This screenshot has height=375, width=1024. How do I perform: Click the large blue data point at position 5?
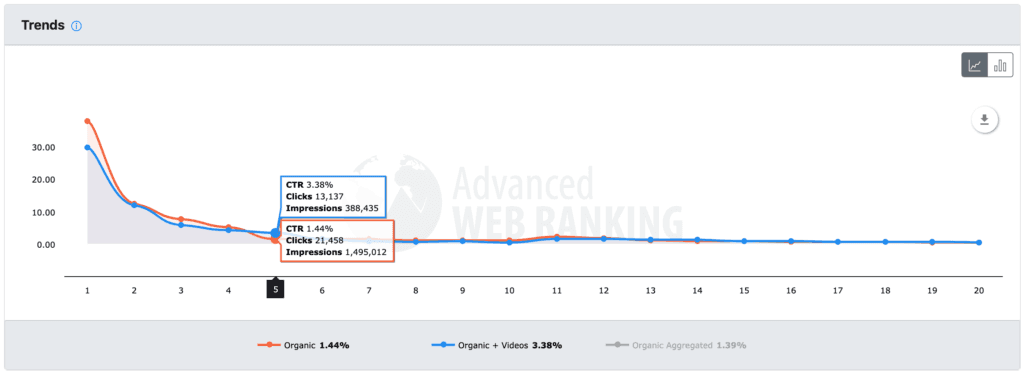[x=276, y=233]
